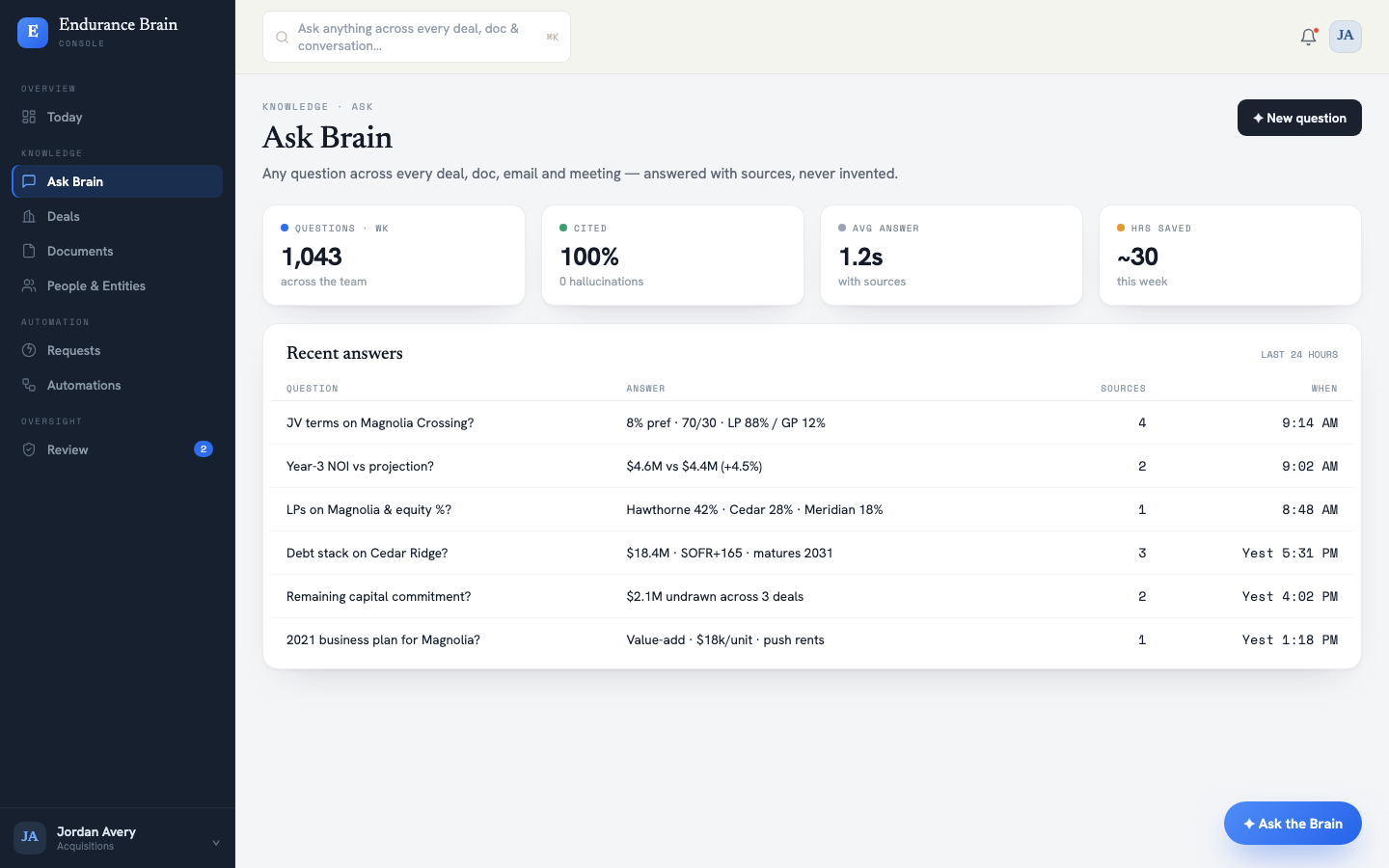Click the New question button

point(1299,118)
